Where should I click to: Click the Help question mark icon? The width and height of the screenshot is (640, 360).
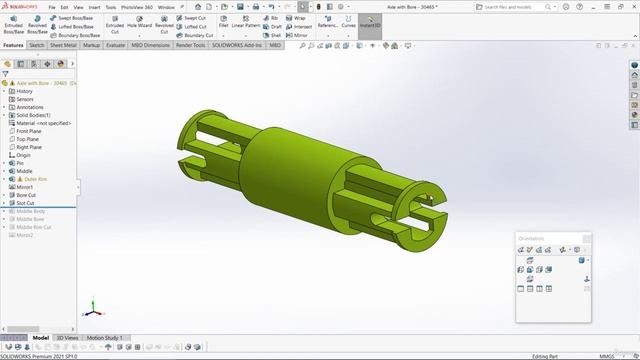580,7
